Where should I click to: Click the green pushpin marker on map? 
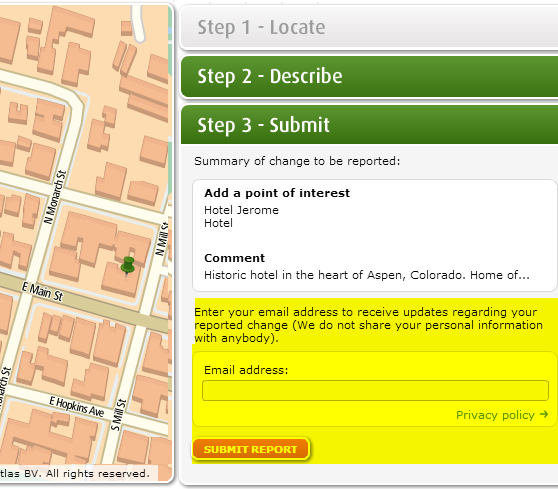click(x=128, y=266)
